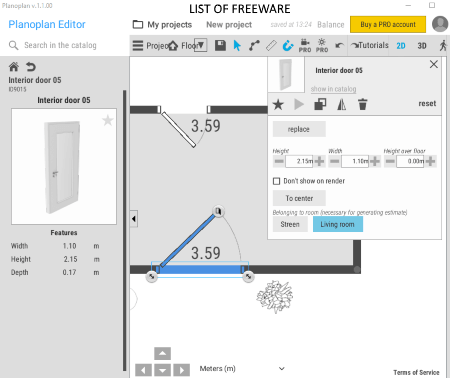Click the Height 2.15m input field
This screenshot has height=378, width=450.
[299, 162]
